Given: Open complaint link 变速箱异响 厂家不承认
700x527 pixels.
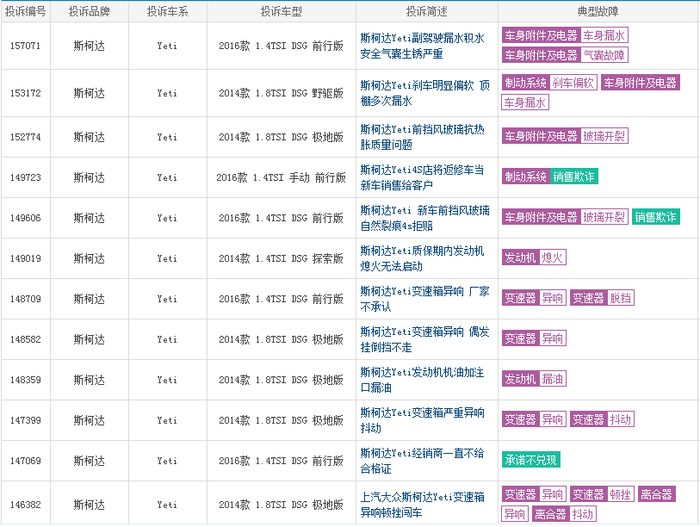Looking at the screenshot, I should 425,299.
